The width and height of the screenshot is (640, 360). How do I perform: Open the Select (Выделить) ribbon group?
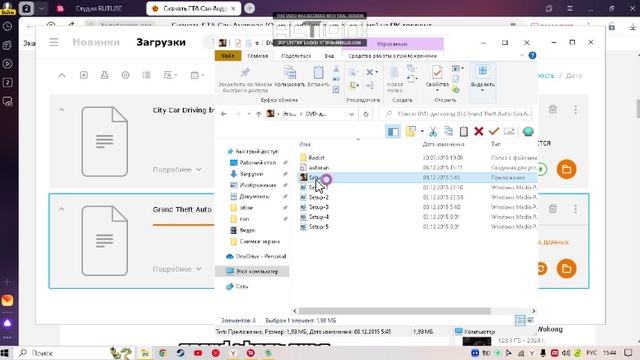pyautogui.click(x=482, y=78)
